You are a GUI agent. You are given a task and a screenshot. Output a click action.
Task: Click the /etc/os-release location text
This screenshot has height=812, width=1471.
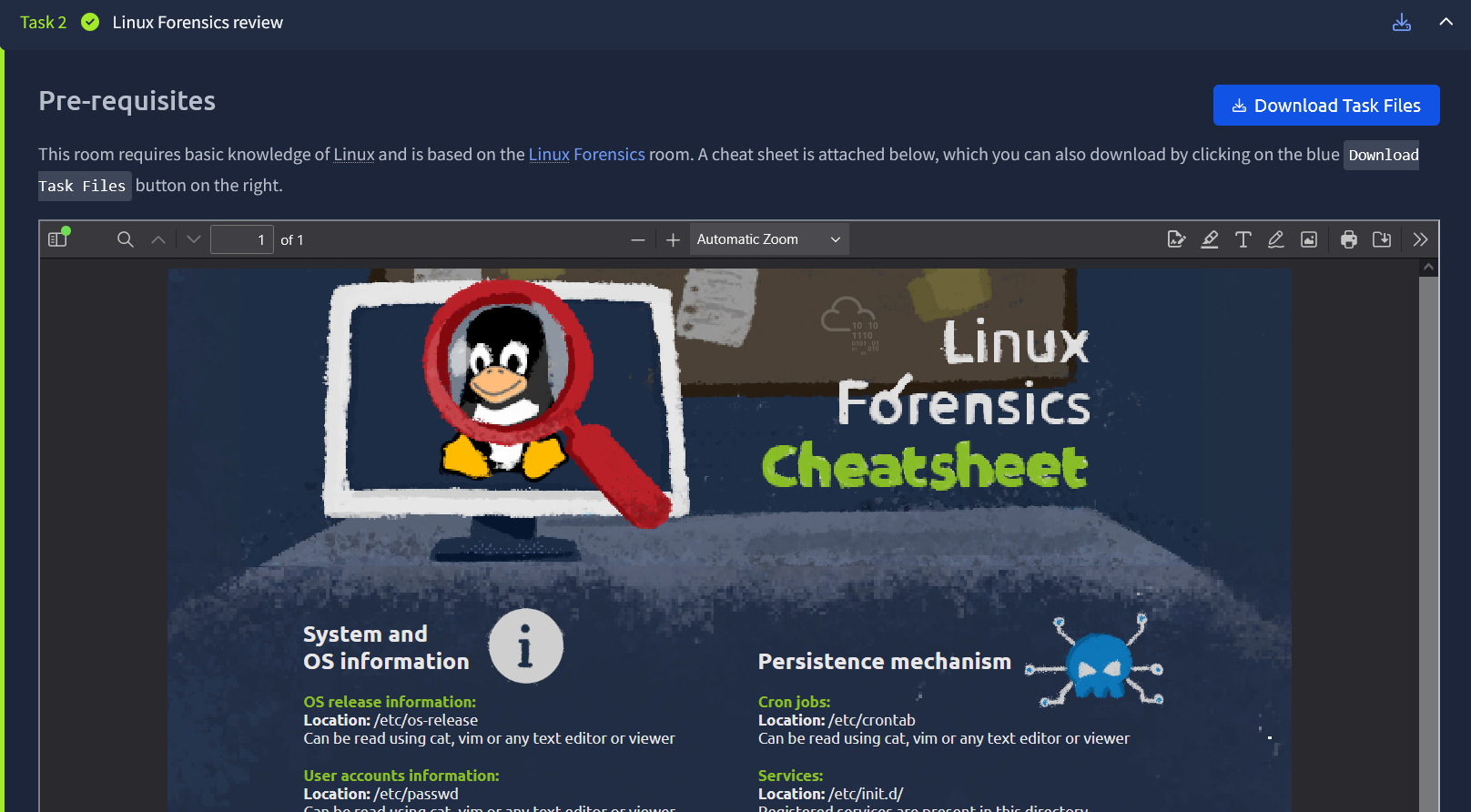pos(426,720)
